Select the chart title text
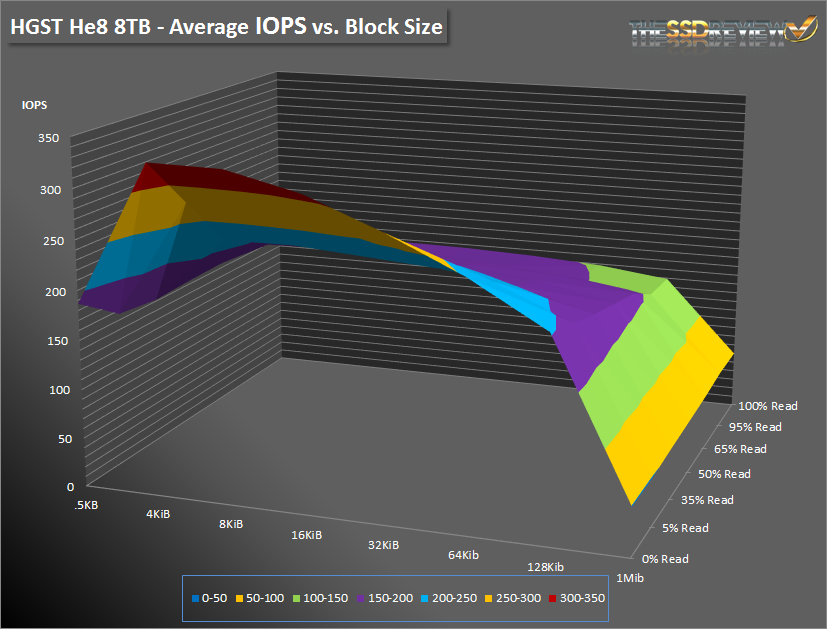Viewport: 827px width, 629px height. pyautogui.click(x=226, y=27)
